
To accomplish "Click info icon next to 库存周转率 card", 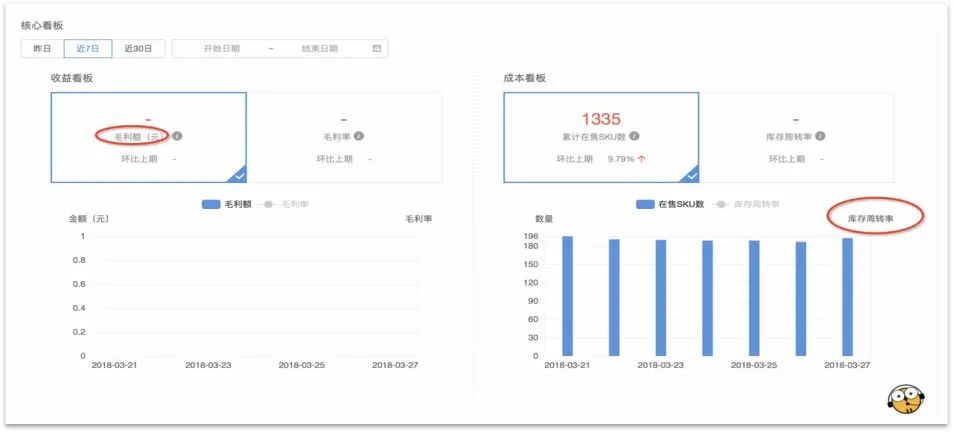I will point(821,136).
